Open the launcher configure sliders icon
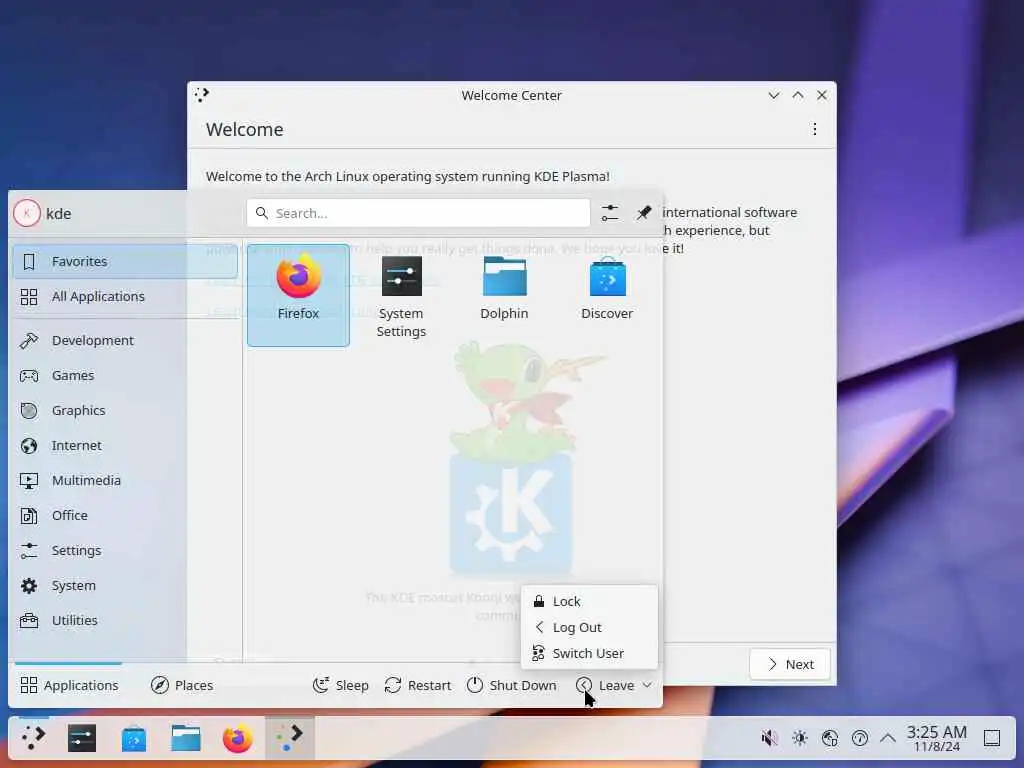The image size is (1024, 768). coord(610,213)
